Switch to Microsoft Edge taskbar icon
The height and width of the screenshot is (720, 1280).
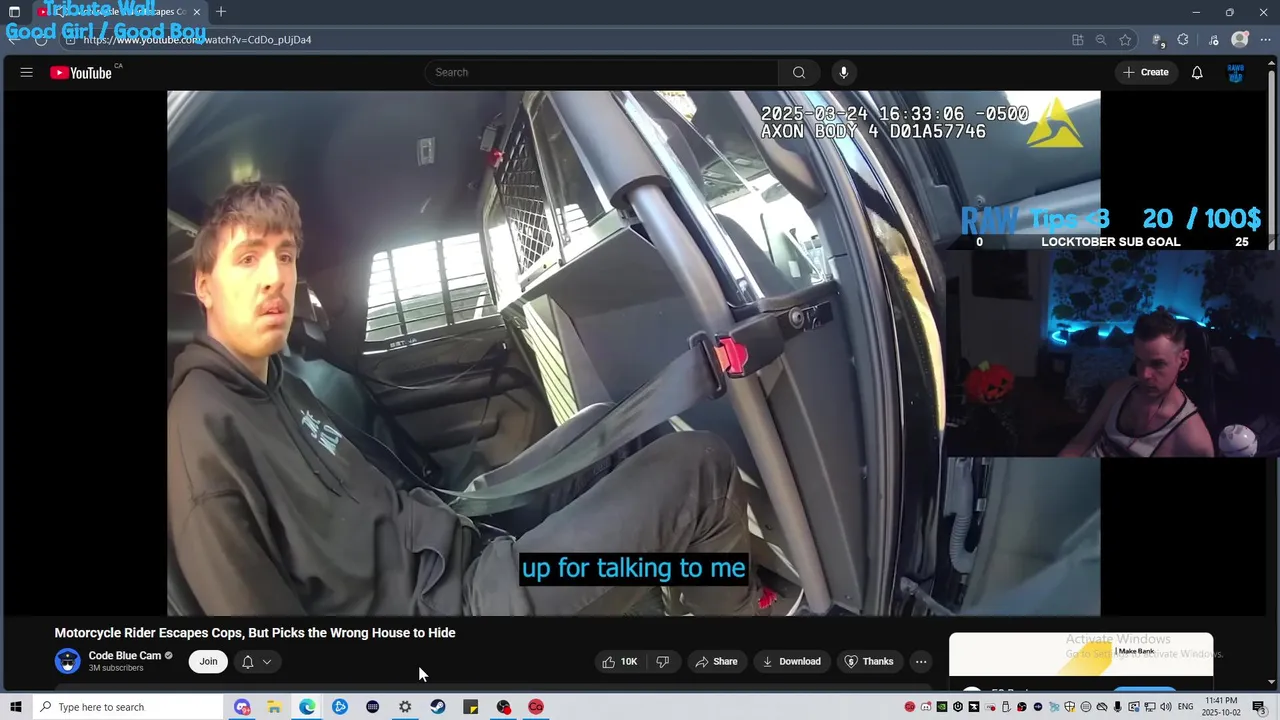pos(307,707)
